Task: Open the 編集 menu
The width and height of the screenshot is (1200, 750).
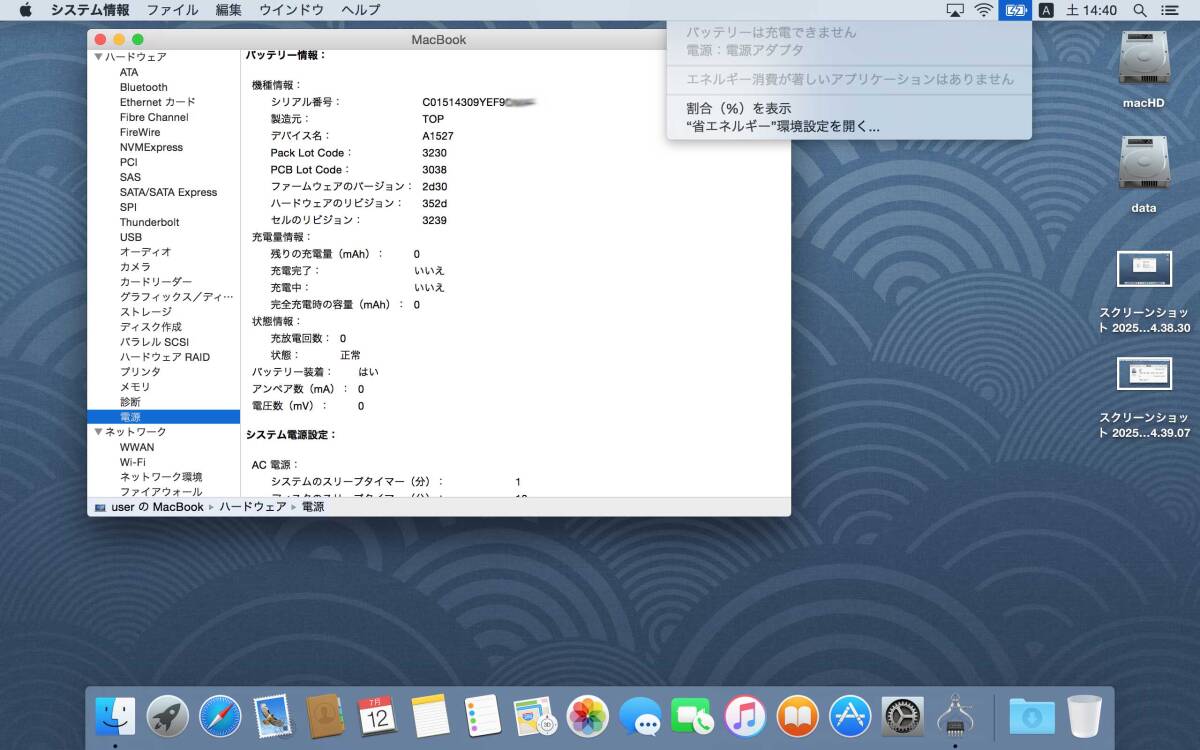Action: (228, 10)
